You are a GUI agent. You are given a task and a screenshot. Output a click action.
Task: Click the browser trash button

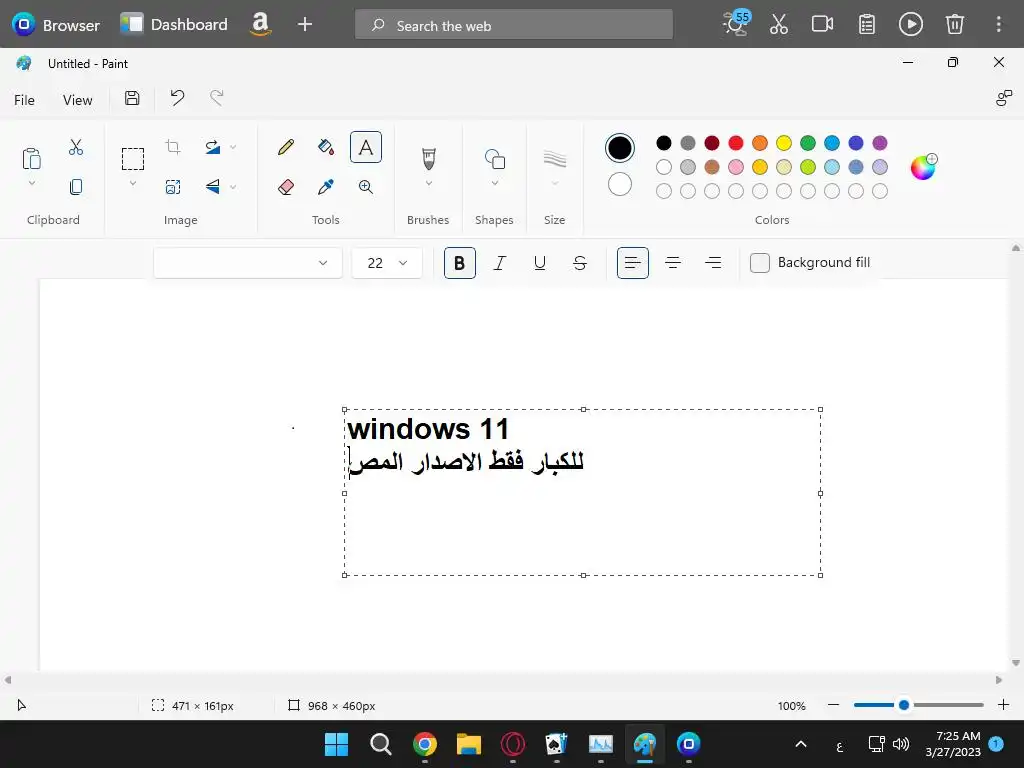tap(954, 25)
